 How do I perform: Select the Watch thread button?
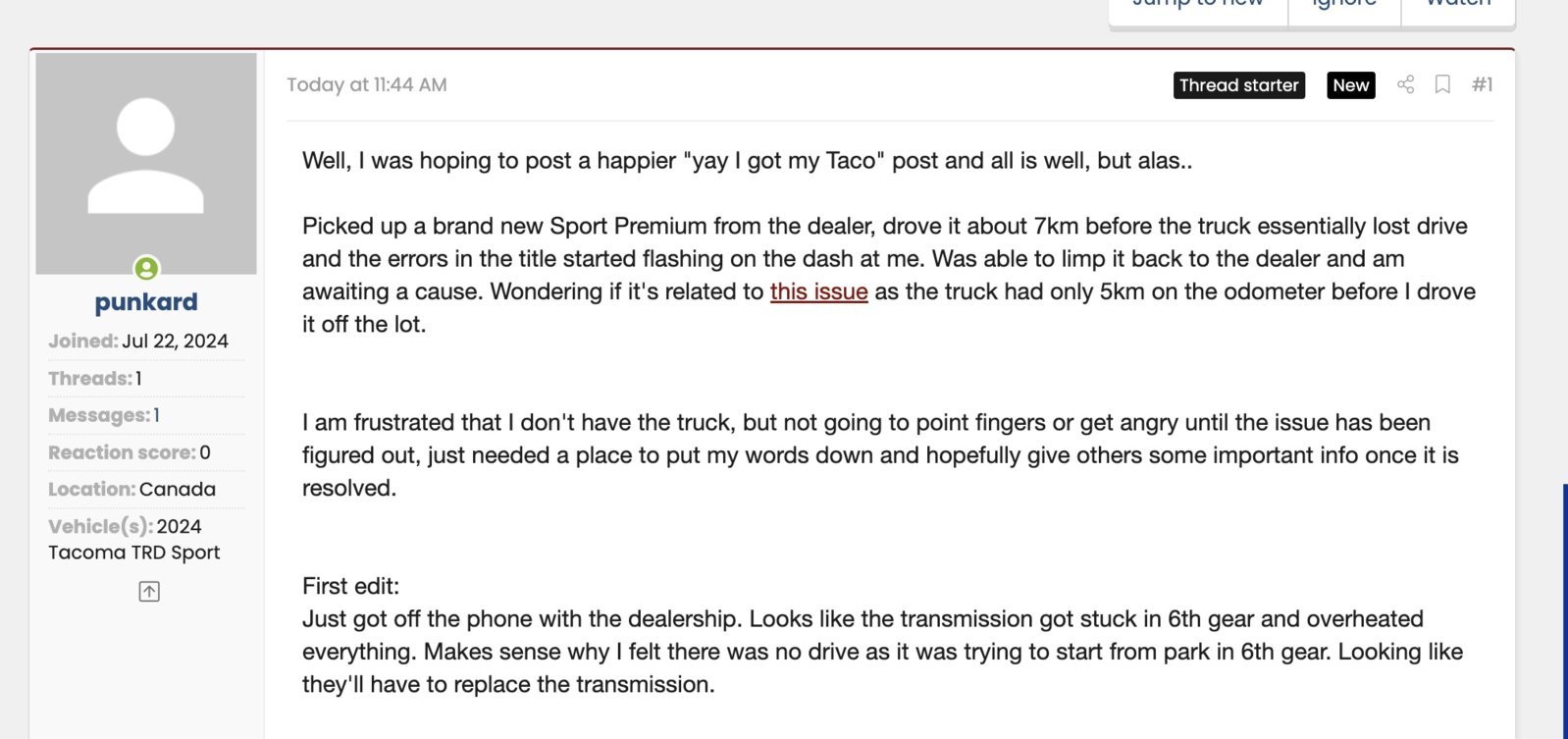tap(1458, 6)
